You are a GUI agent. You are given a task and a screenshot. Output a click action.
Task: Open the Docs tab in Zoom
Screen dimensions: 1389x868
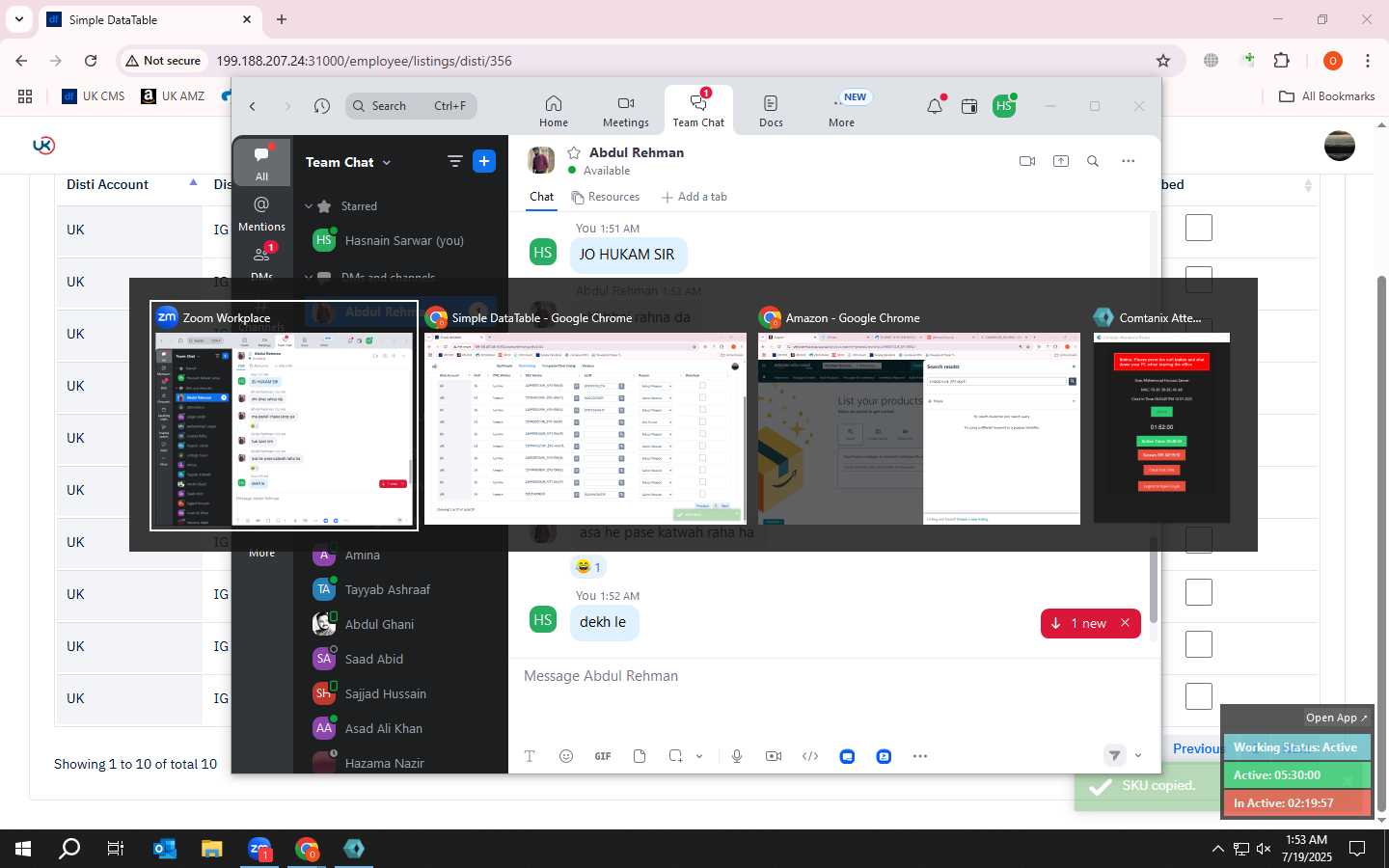[771, 111]
